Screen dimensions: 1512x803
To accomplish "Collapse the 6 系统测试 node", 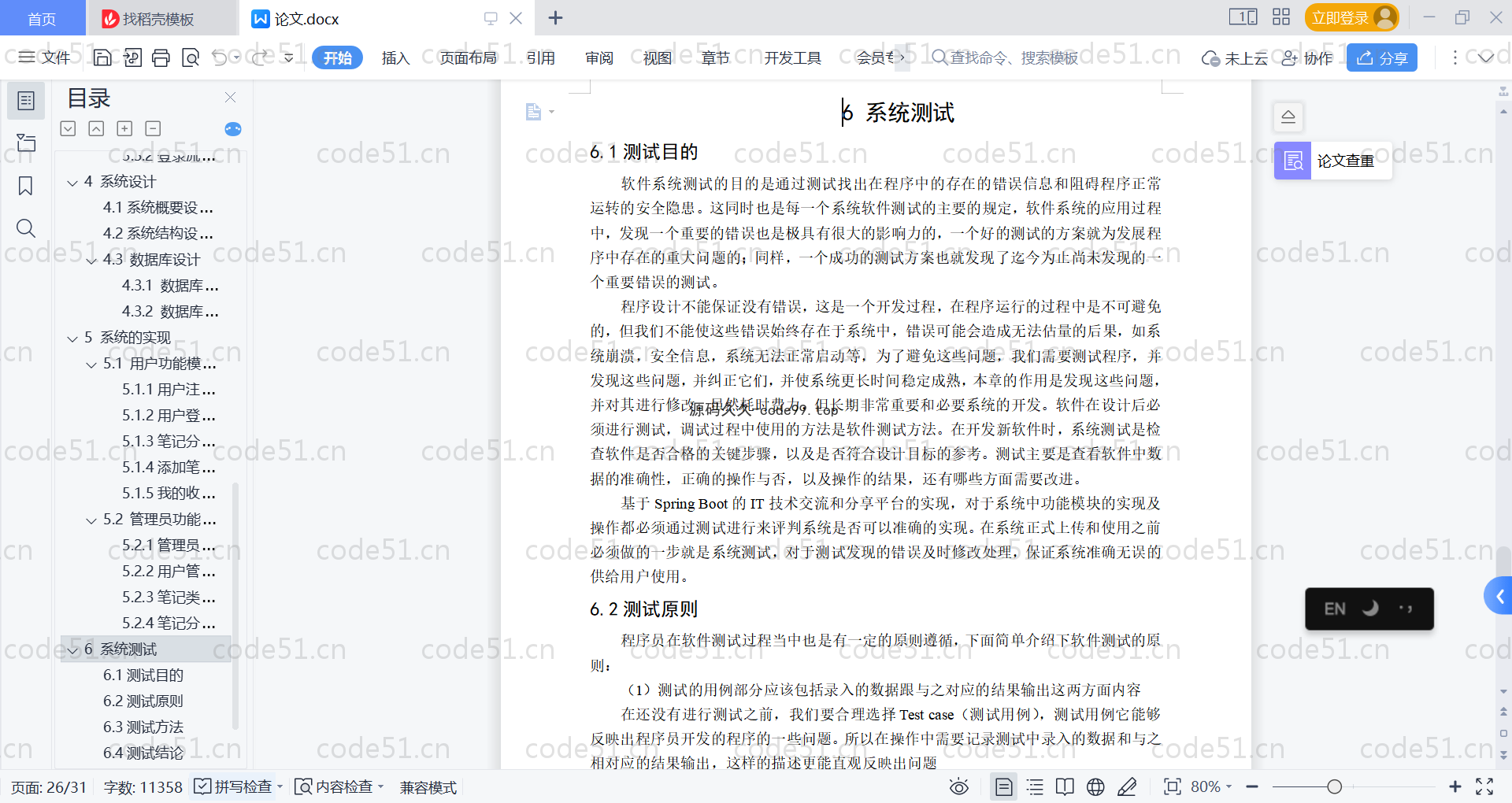I will coord(72,650).
